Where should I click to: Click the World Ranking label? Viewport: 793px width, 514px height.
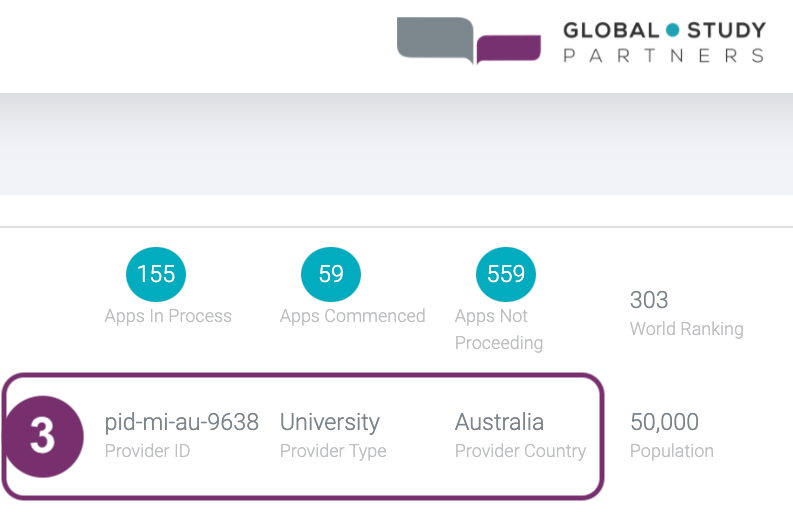point(686,329)
